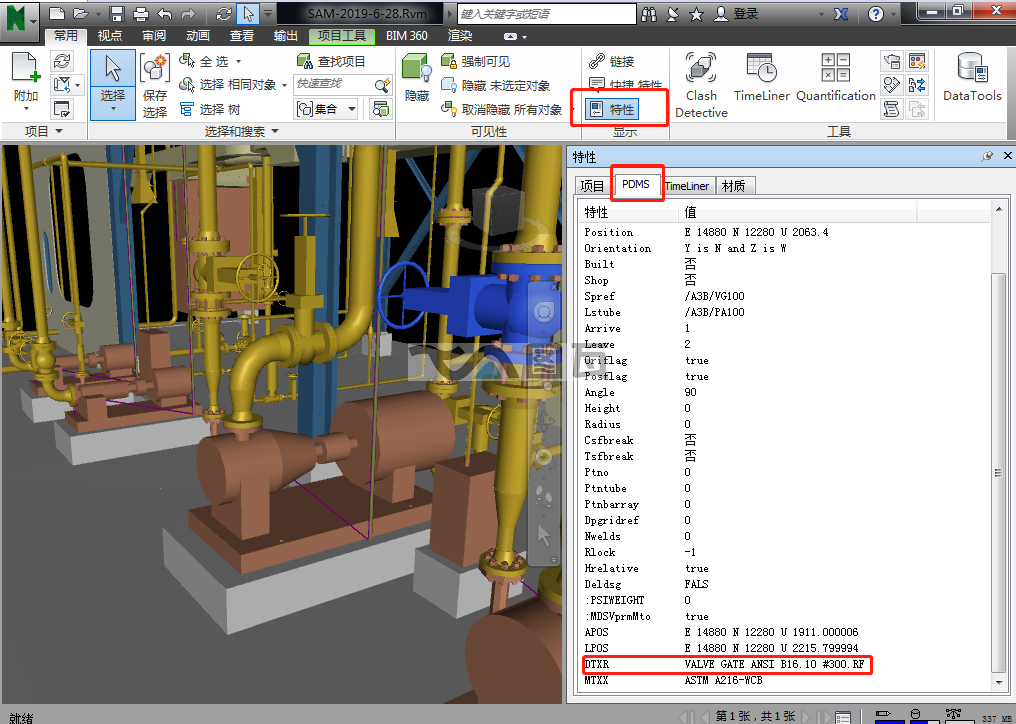Click the File Options icon in the 项目 panel
This screenshot has height=724, width=1016.
point(62,109)
